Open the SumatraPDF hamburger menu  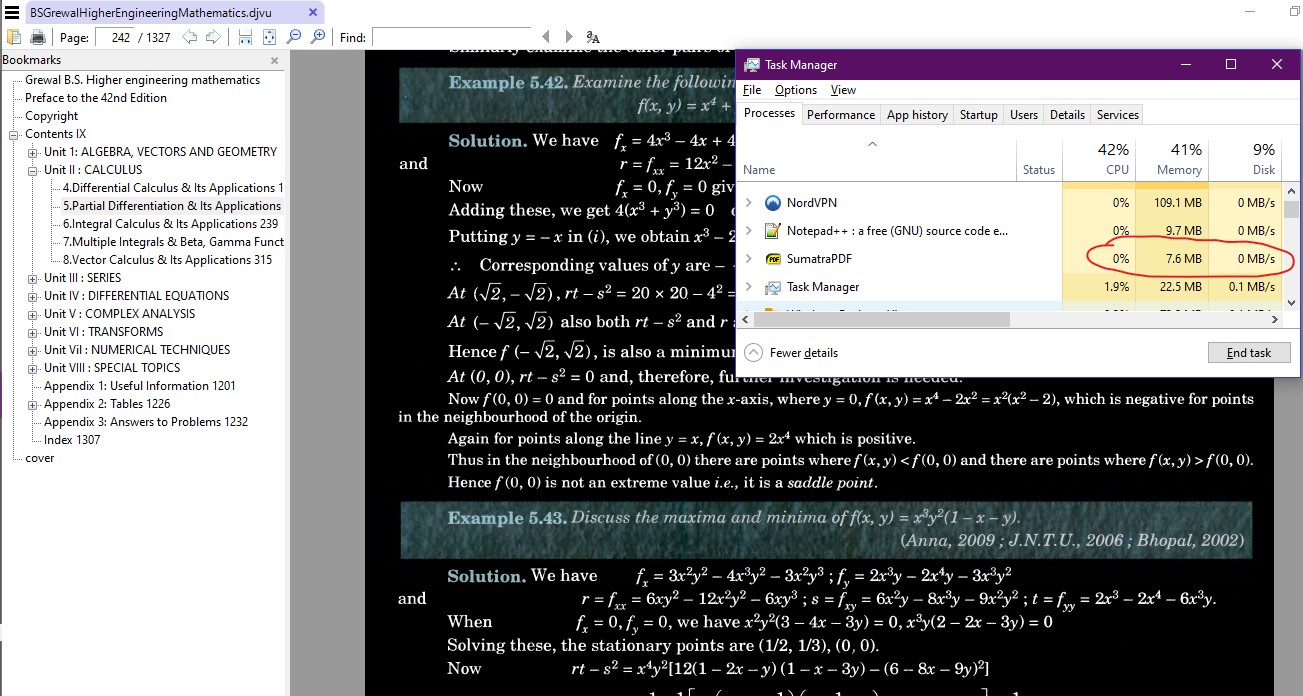(12, 13)
